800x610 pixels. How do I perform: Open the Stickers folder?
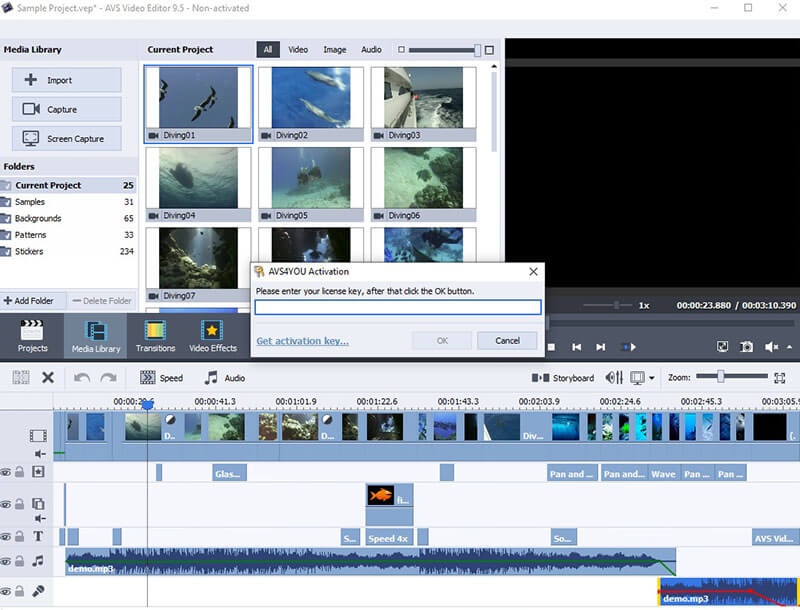[x=68, y=251]
